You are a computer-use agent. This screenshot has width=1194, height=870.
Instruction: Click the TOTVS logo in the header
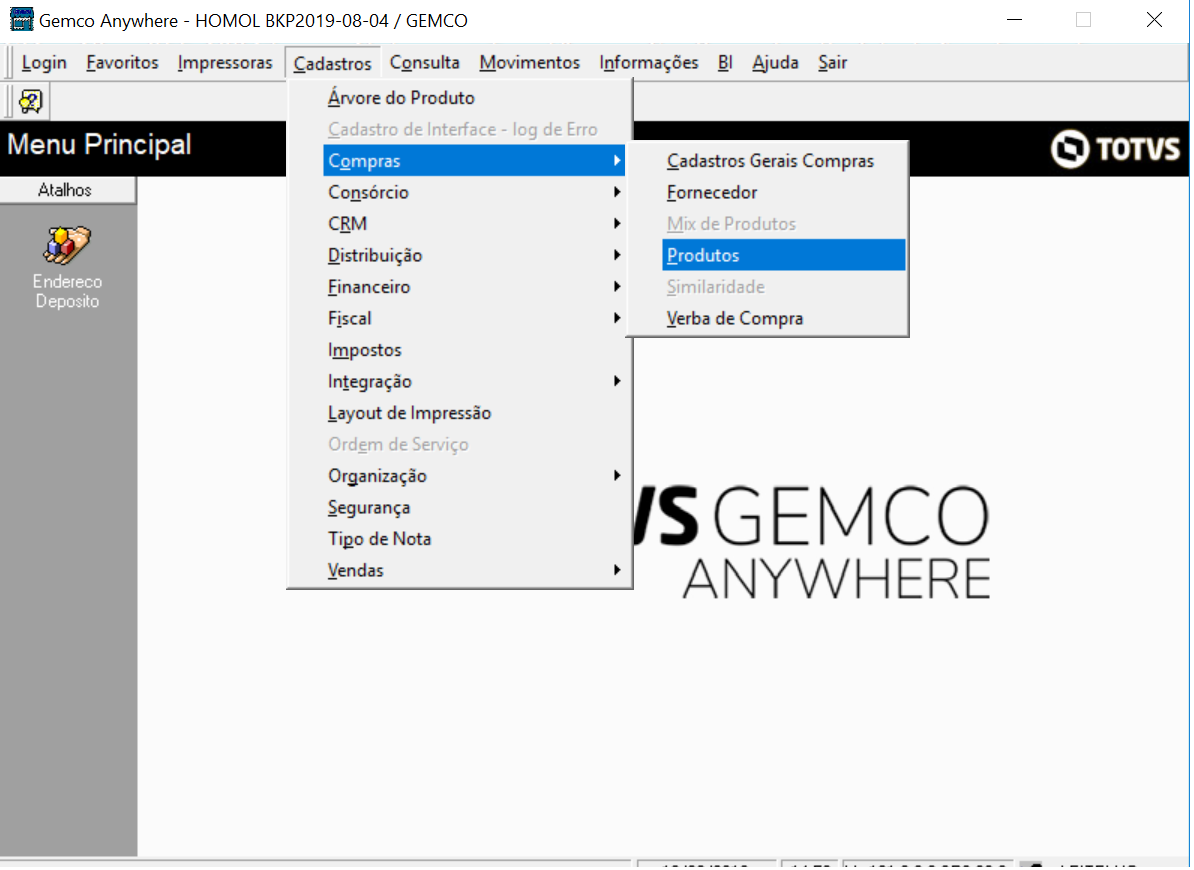(x=1115, y=148)
